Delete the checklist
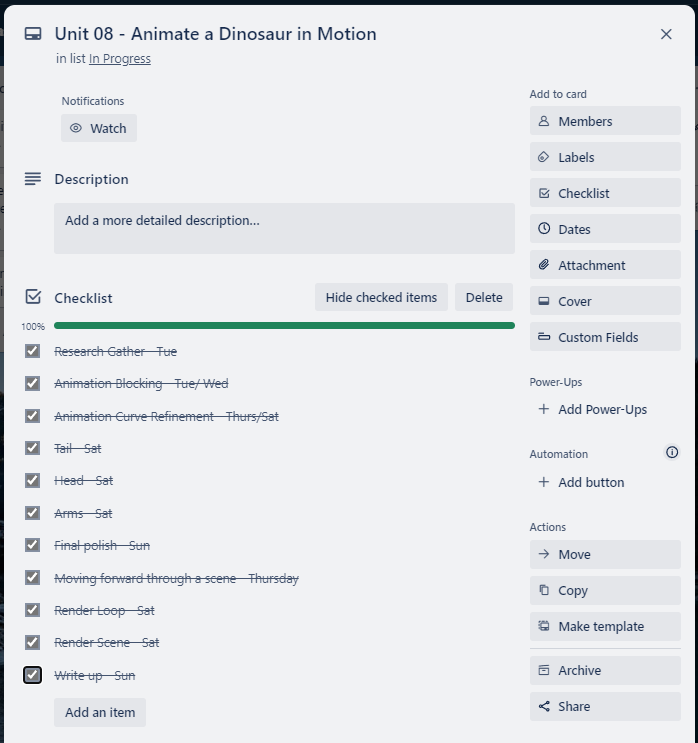Viewport: 698px width, 743px height. (484, 297)
